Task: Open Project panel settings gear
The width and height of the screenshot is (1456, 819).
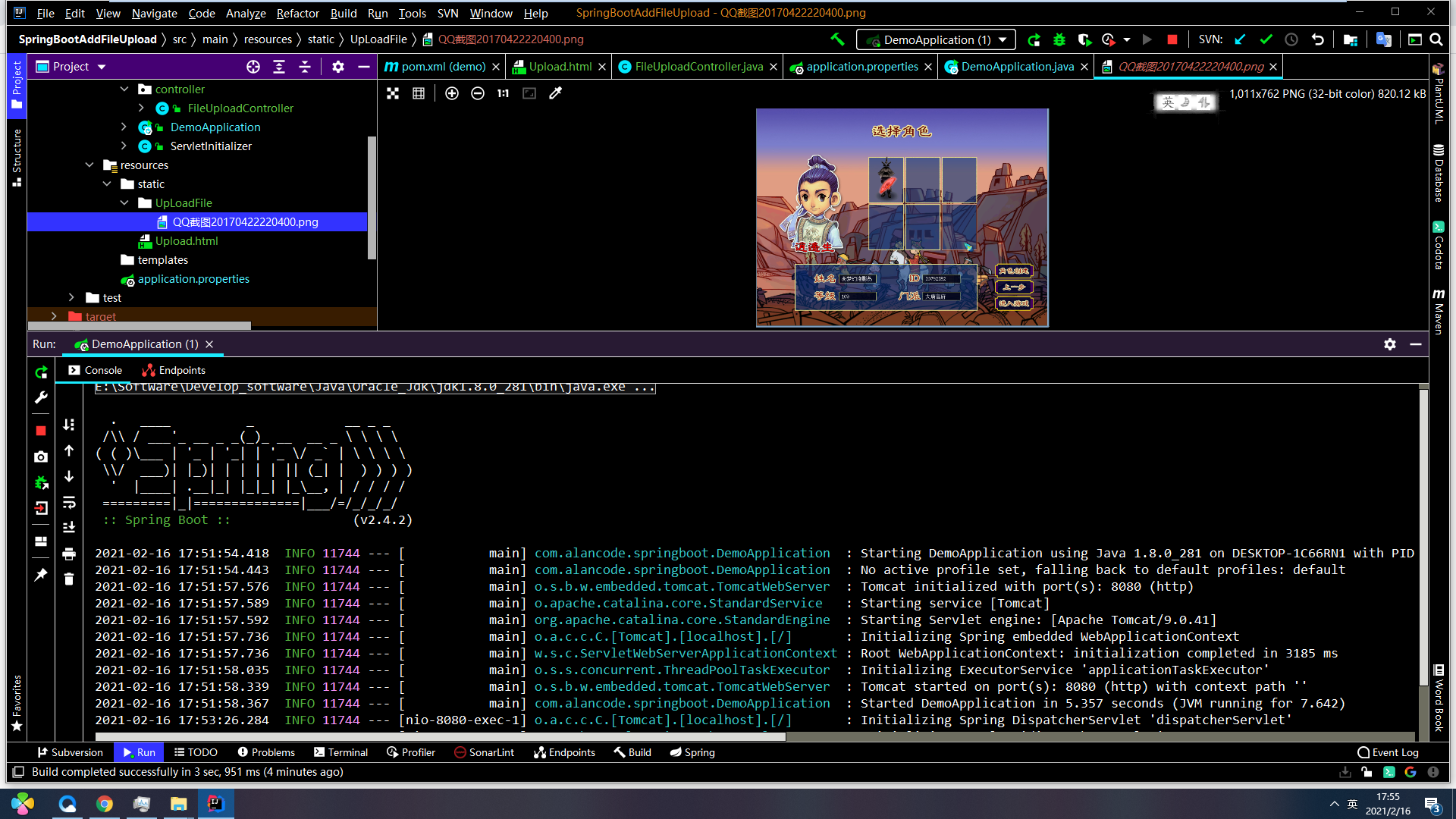Action: tap(338, 67)
